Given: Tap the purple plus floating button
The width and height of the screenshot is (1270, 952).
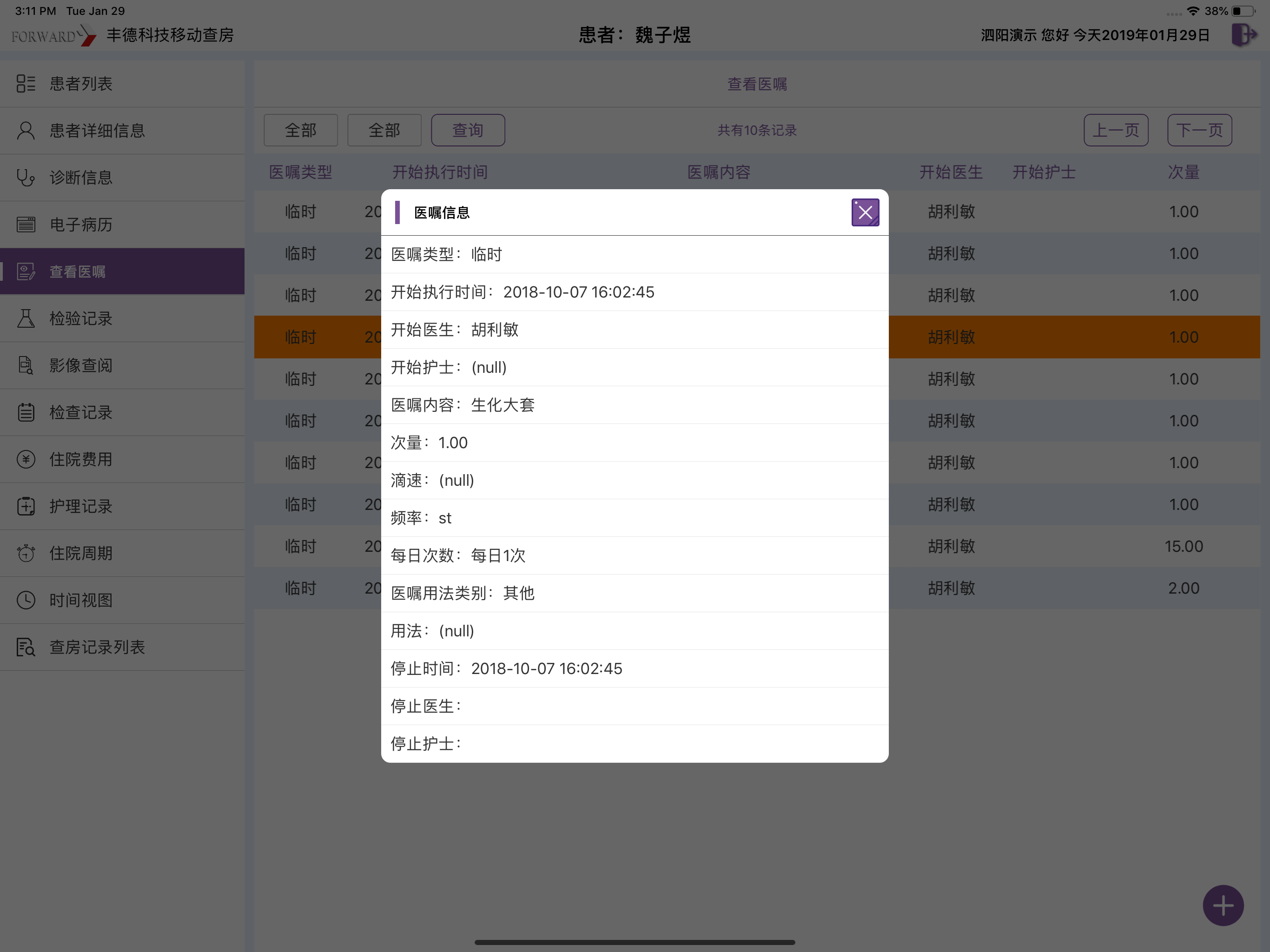Looking at the screenshot, I should point(1223,906).
